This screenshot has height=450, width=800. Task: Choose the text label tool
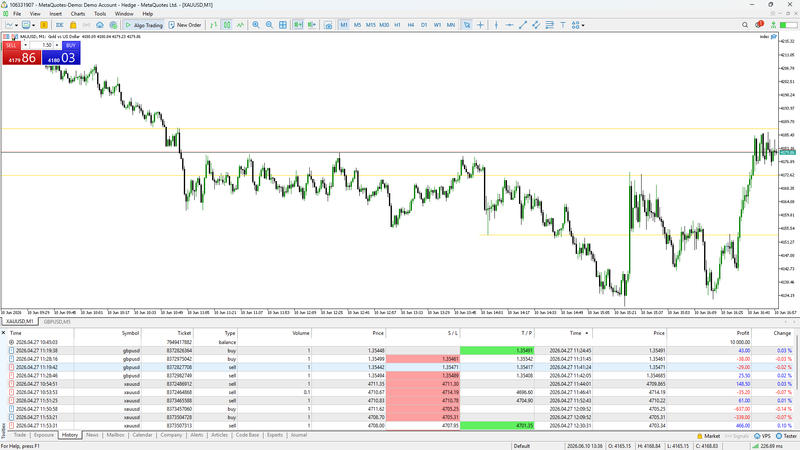point(563,24)
